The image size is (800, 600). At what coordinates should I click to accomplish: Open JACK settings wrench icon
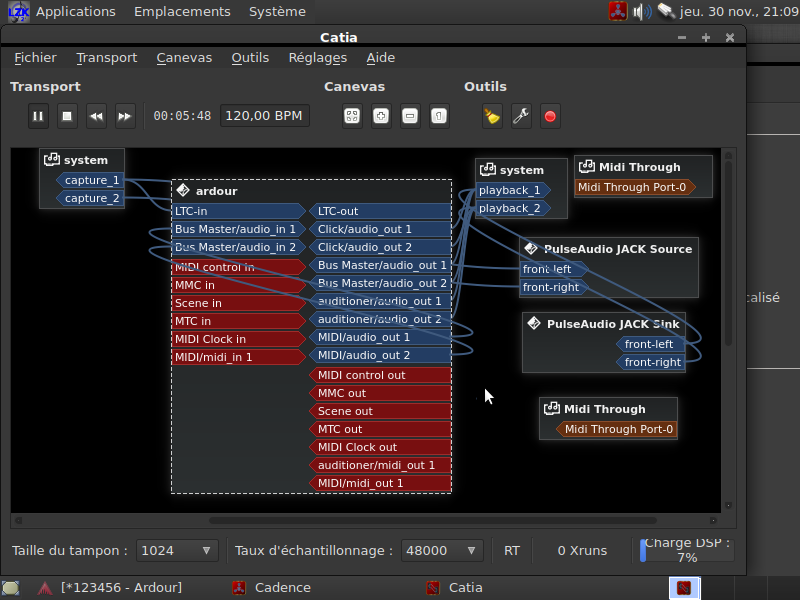(x=521, y=116)
